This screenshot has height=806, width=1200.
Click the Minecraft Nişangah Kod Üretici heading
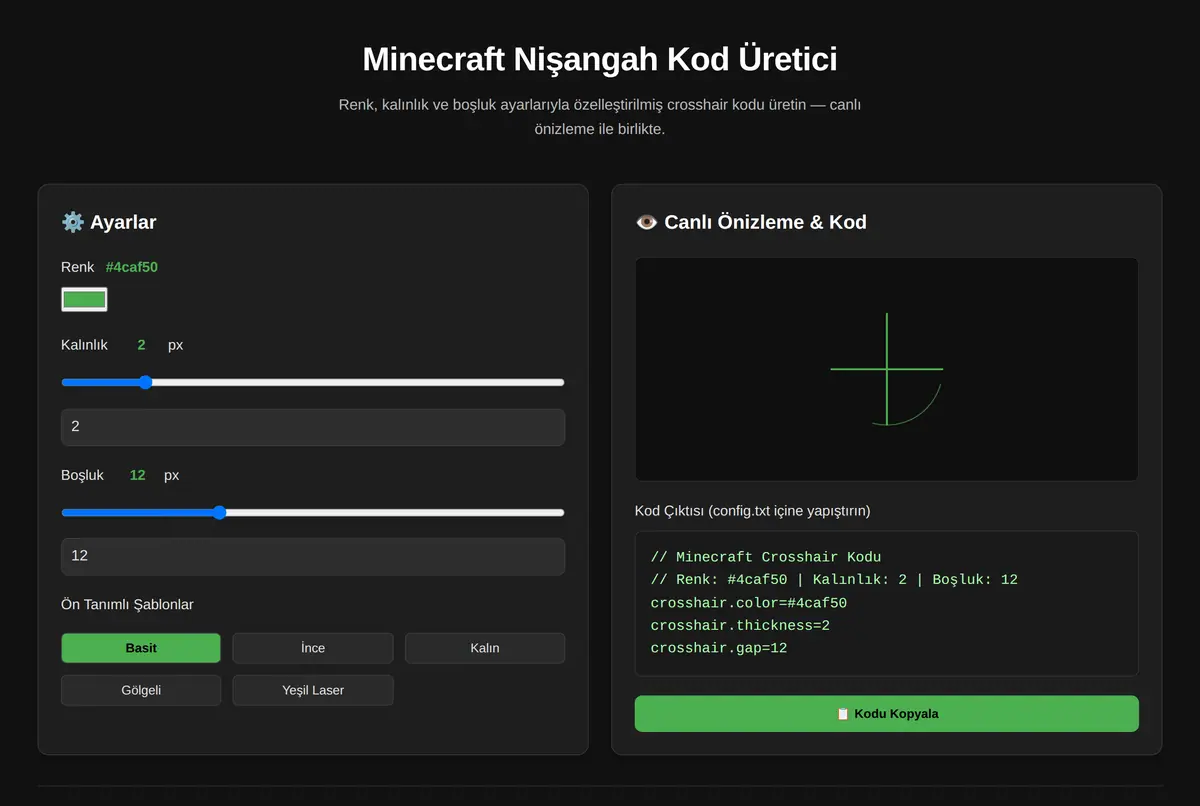(600, 59)
